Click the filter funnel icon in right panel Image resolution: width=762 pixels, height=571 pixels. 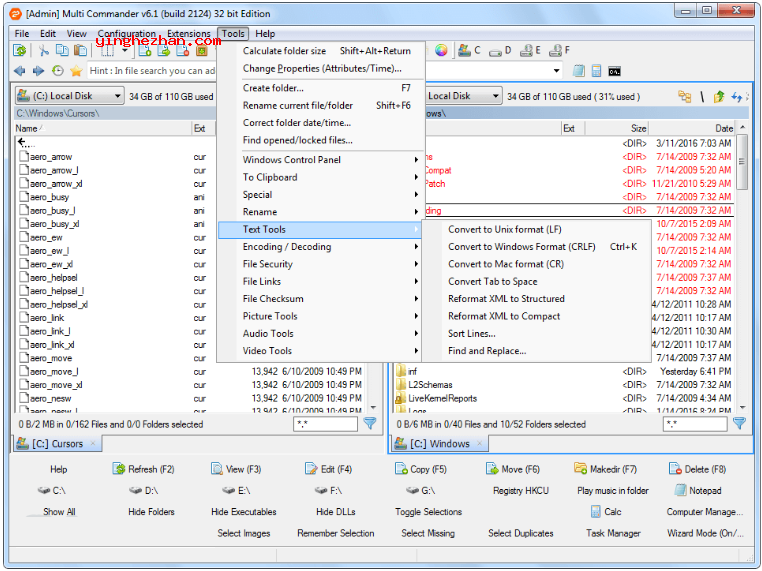coord(739,424)
